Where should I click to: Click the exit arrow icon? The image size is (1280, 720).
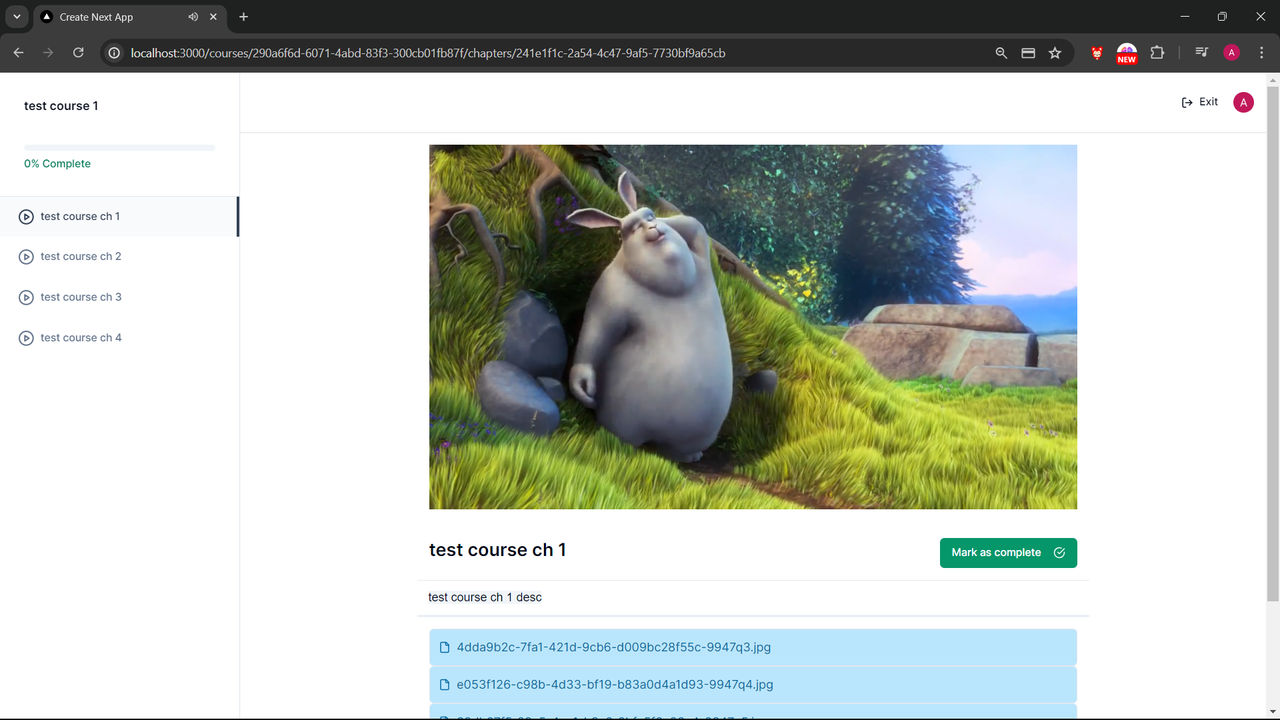1187,102
